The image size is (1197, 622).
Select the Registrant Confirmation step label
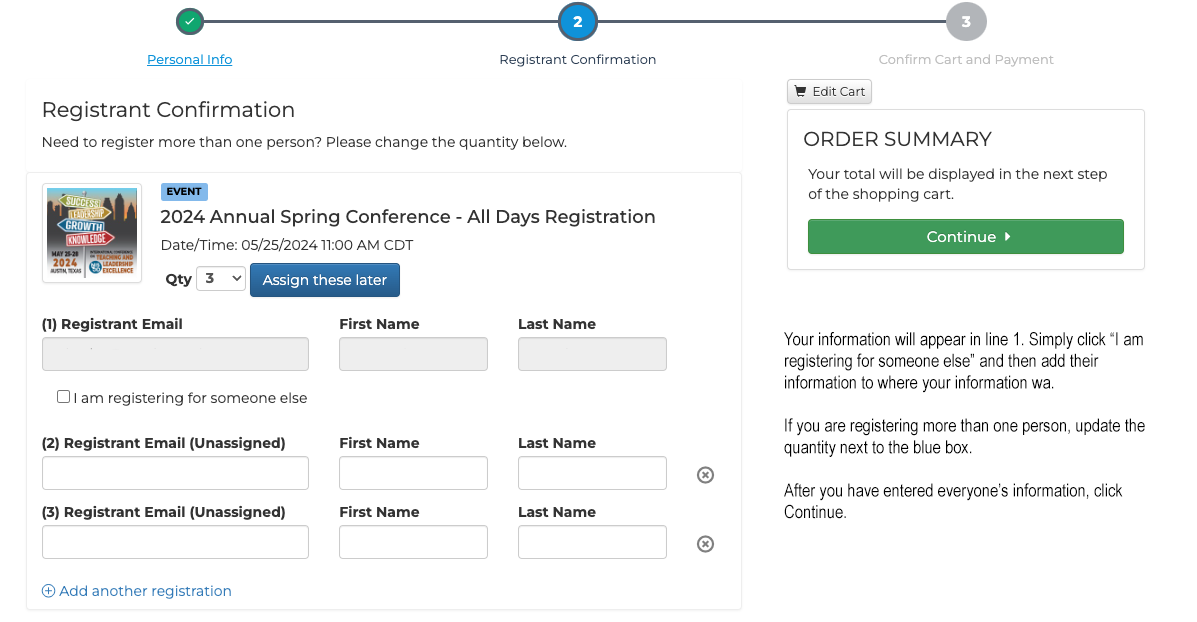[x=578, y=59]
